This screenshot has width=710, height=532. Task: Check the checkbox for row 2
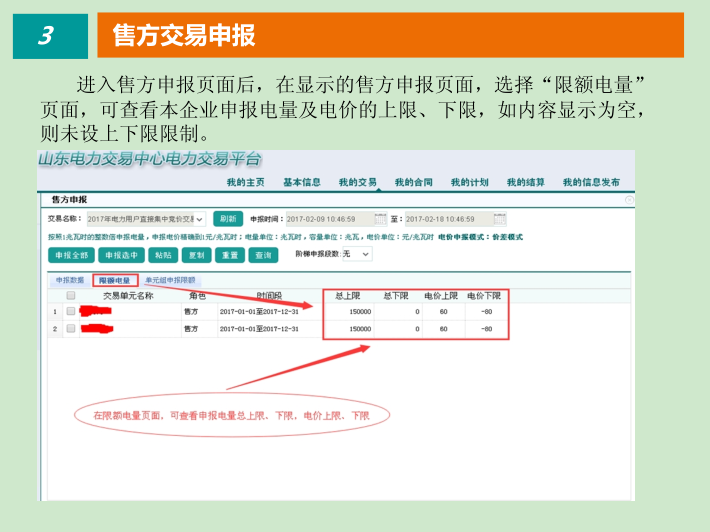click(71, 329)
